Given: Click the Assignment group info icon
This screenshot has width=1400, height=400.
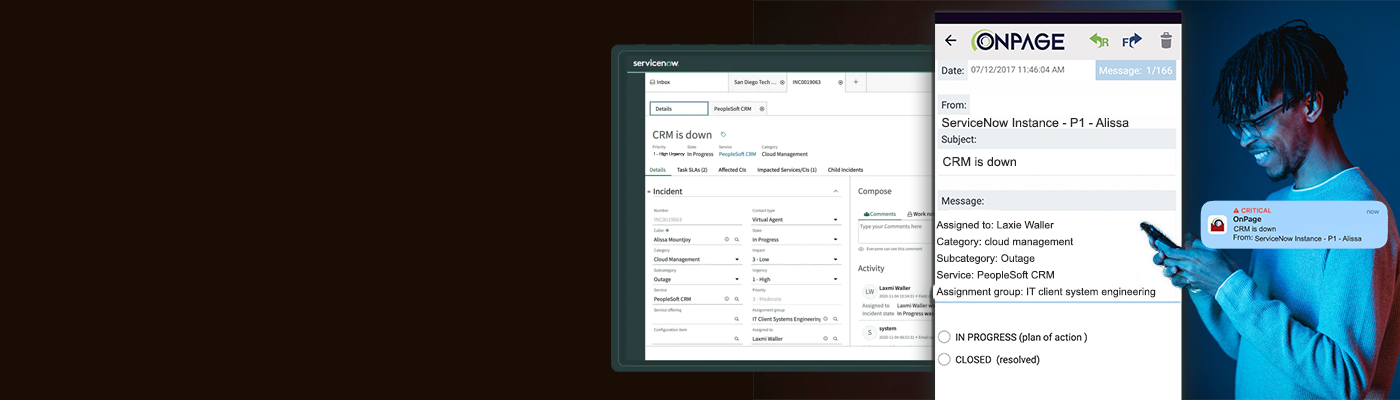Looking at the screenshot, I should click(825, 319).
